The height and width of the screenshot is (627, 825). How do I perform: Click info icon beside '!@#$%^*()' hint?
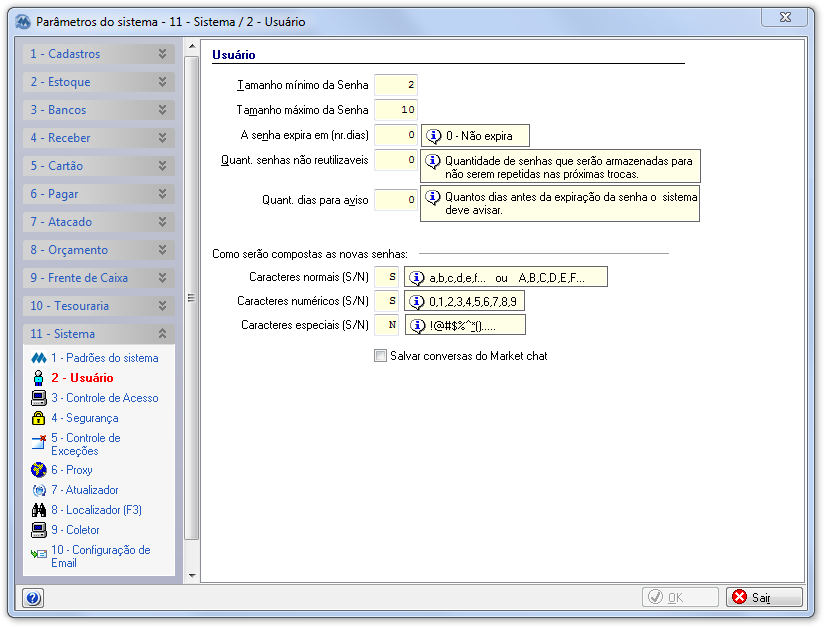(x=417, y=326)
